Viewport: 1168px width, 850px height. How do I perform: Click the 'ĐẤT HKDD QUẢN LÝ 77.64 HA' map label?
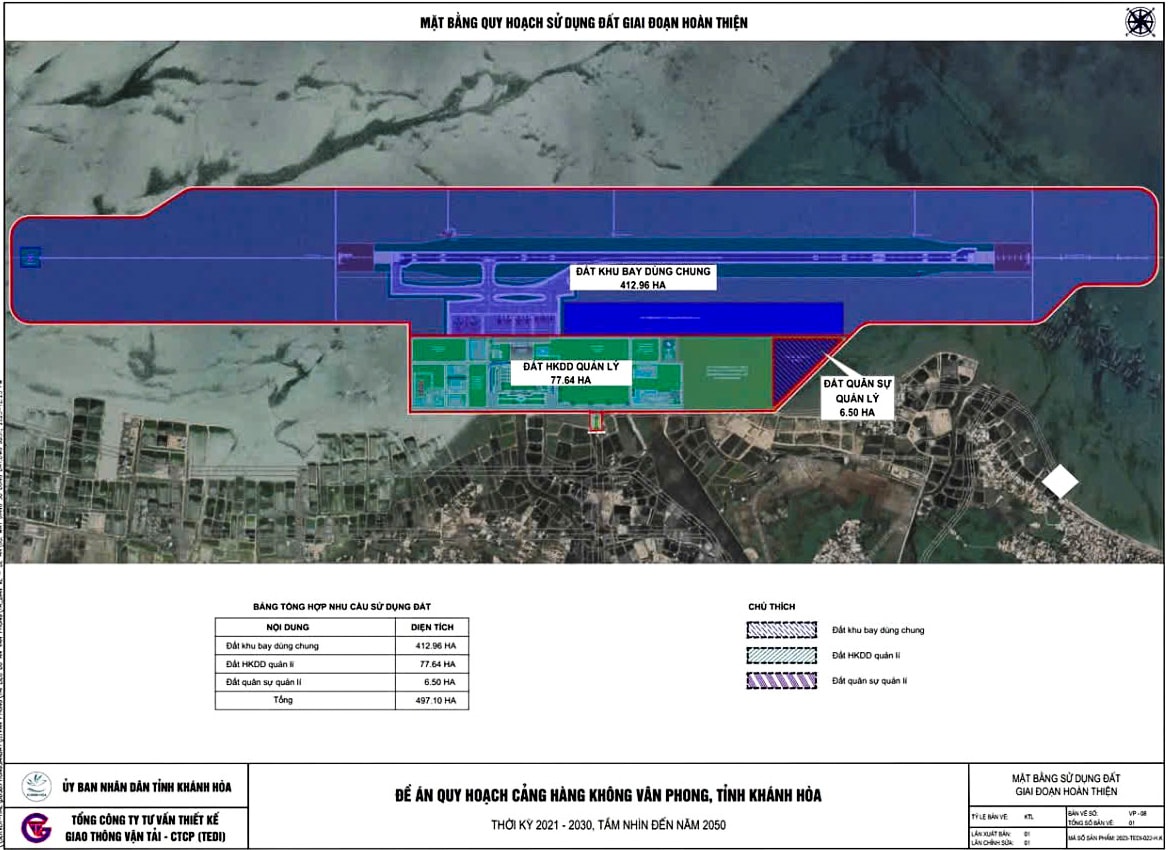tap(571, 373)
